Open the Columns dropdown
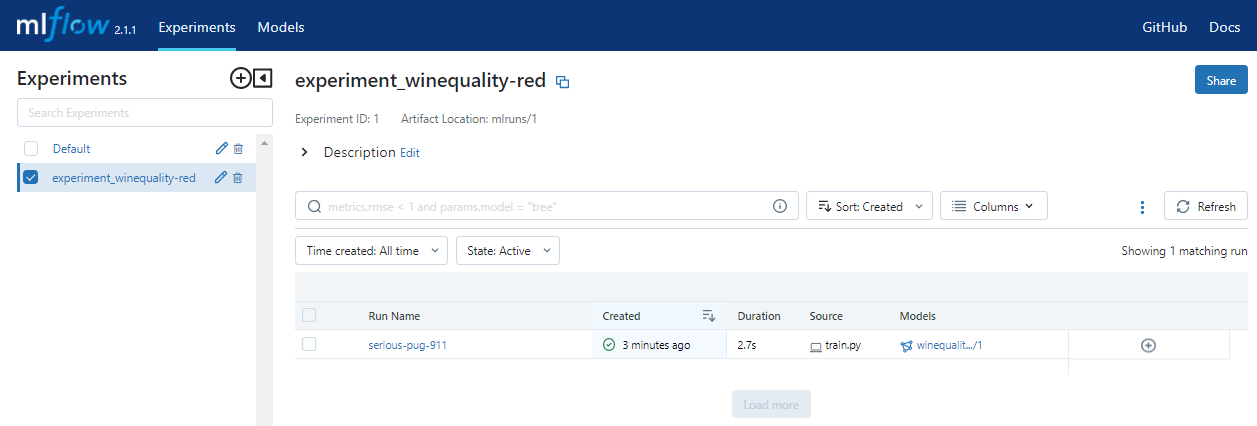 [994, 206]
